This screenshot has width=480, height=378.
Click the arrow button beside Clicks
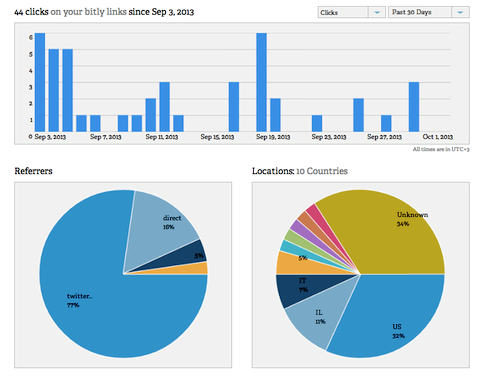pos(377,12)
